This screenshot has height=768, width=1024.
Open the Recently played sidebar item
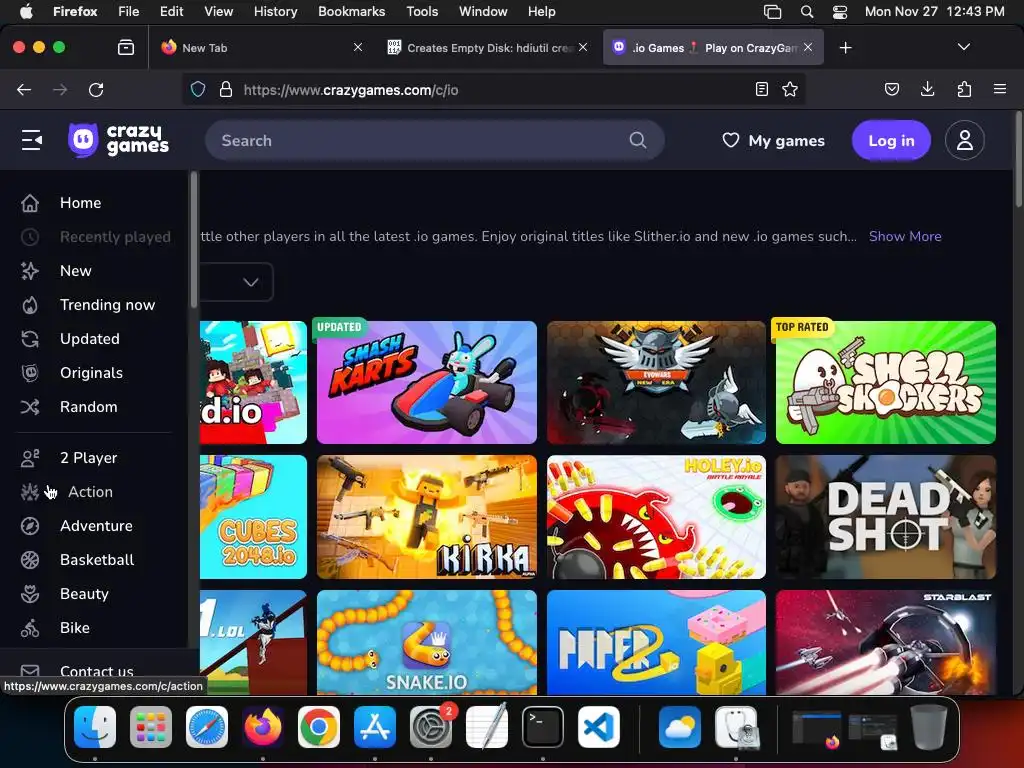click(x=95, y=237)
